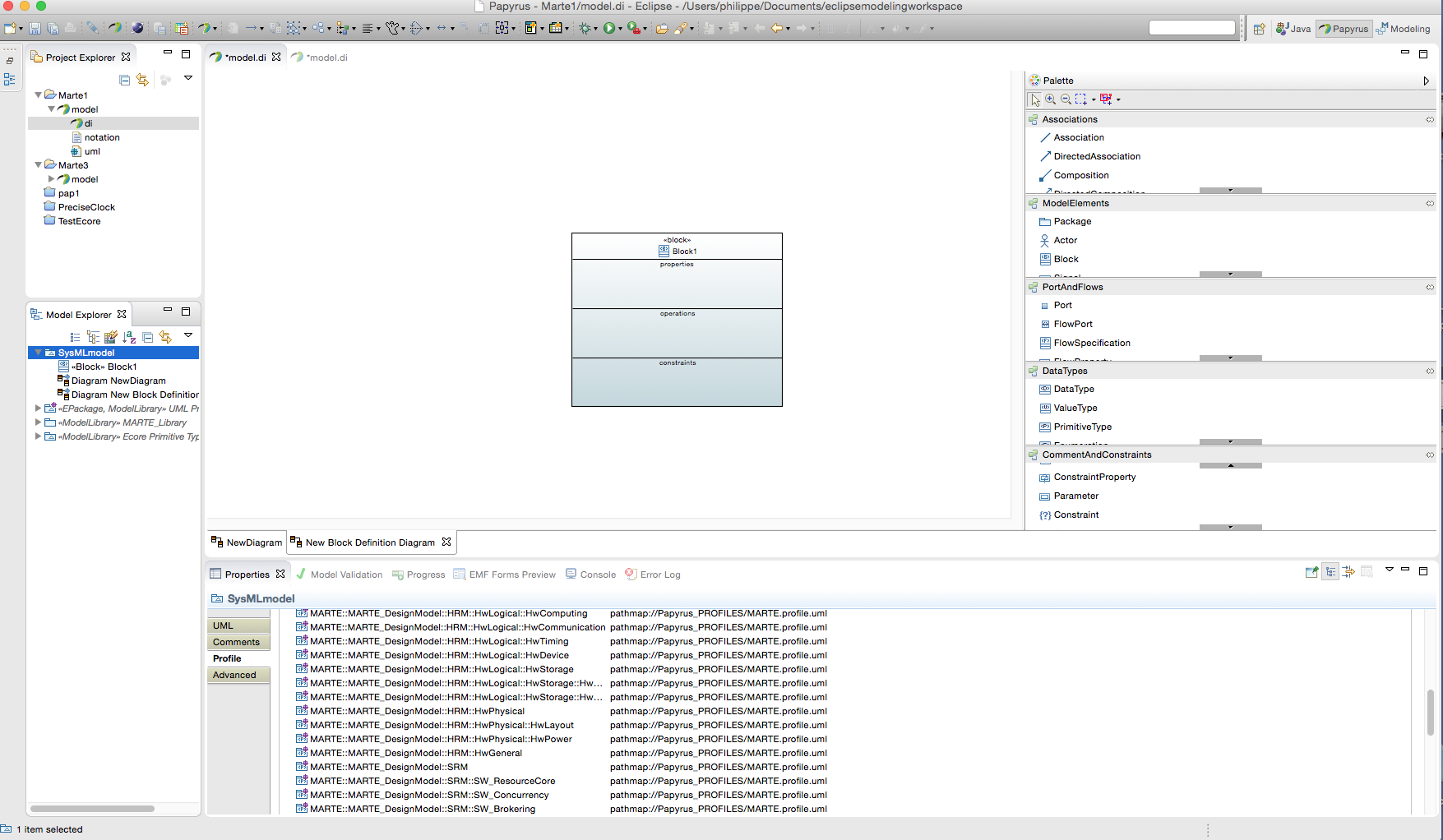1443x840 pixels.
Task: Click Collapse All in the Model Explorer
Action: click(148, 337)
